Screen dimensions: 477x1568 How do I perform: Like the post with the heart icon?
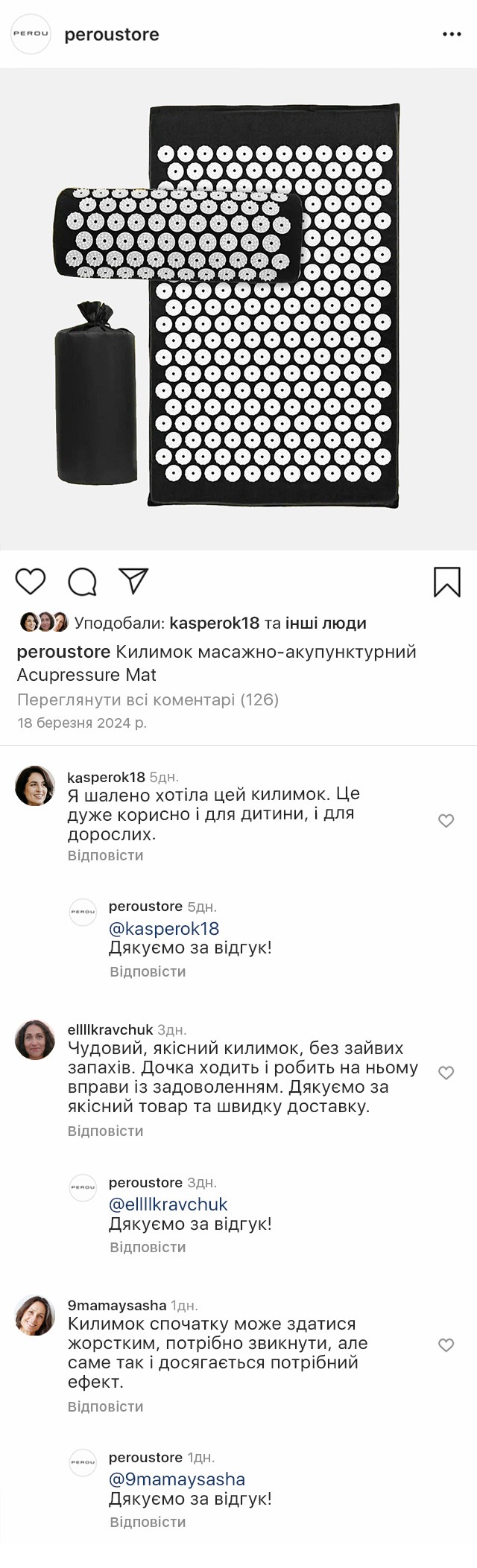(31, 581)
